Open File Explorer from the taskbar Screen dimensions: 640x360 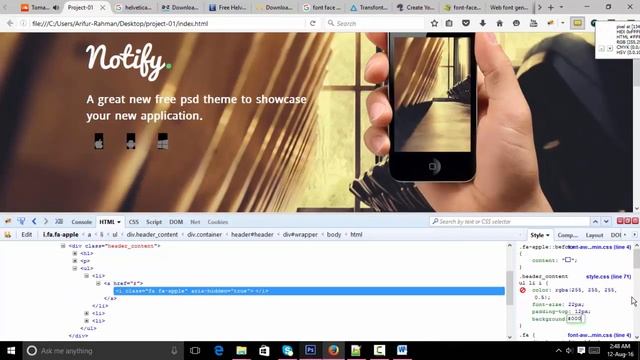242,350
